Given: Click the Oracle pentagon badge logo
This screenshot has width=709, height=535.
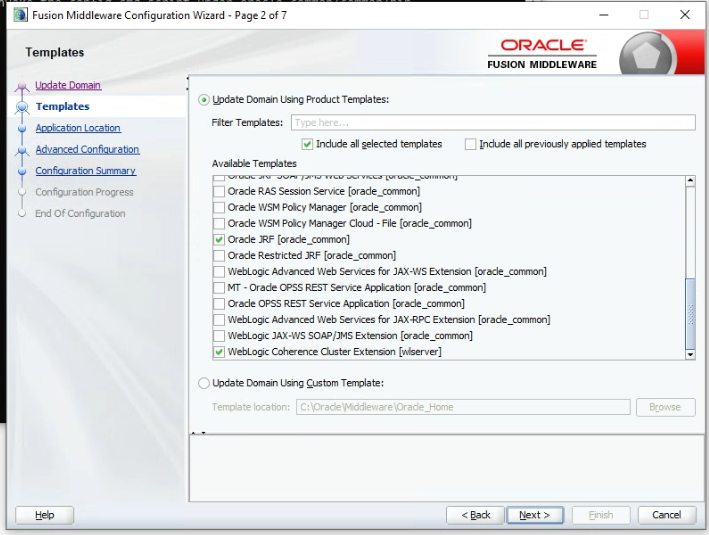Looking at the screenshot, I should (x=647, y=53).
